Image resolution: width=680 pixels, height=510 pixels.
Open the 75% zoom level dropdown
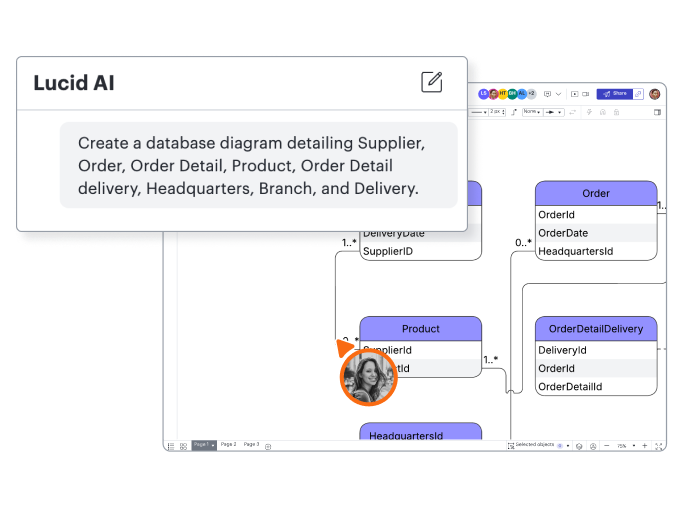[x=626, y=446]
